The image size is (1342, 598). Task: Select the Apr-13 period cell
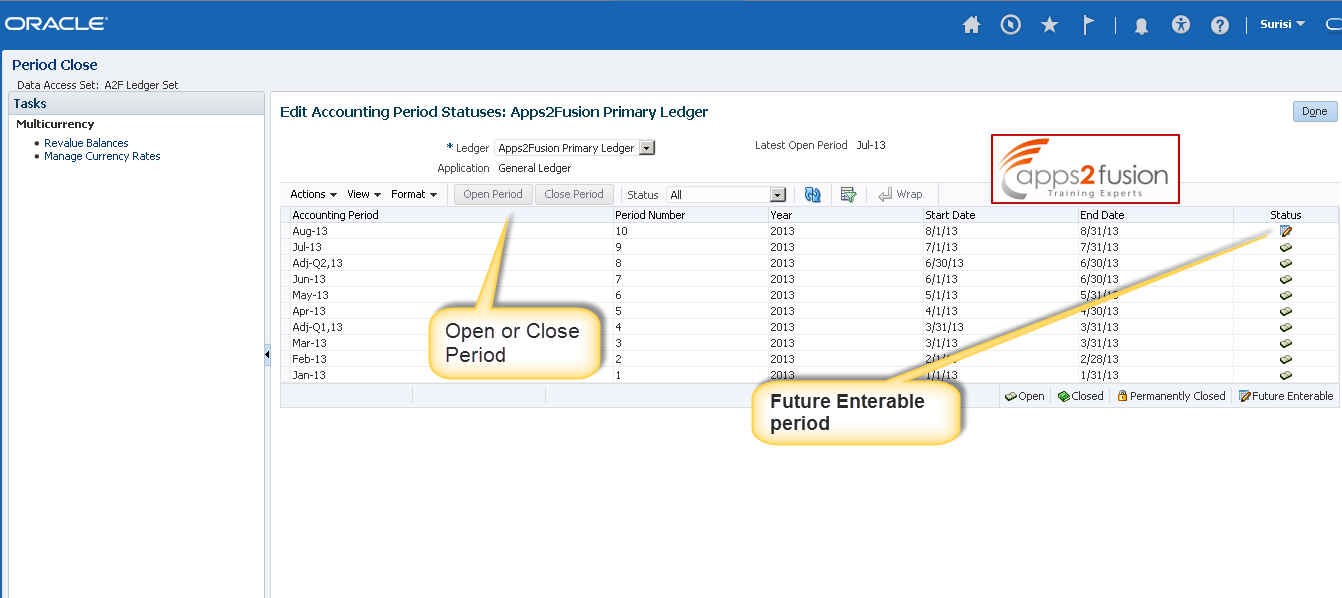click(451, 311)
